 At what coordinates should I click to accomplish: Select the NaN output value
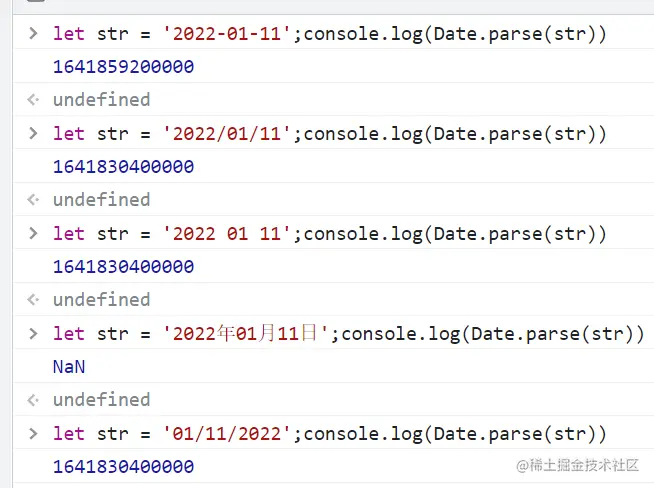pyautogui.click(x=69, y=367)
